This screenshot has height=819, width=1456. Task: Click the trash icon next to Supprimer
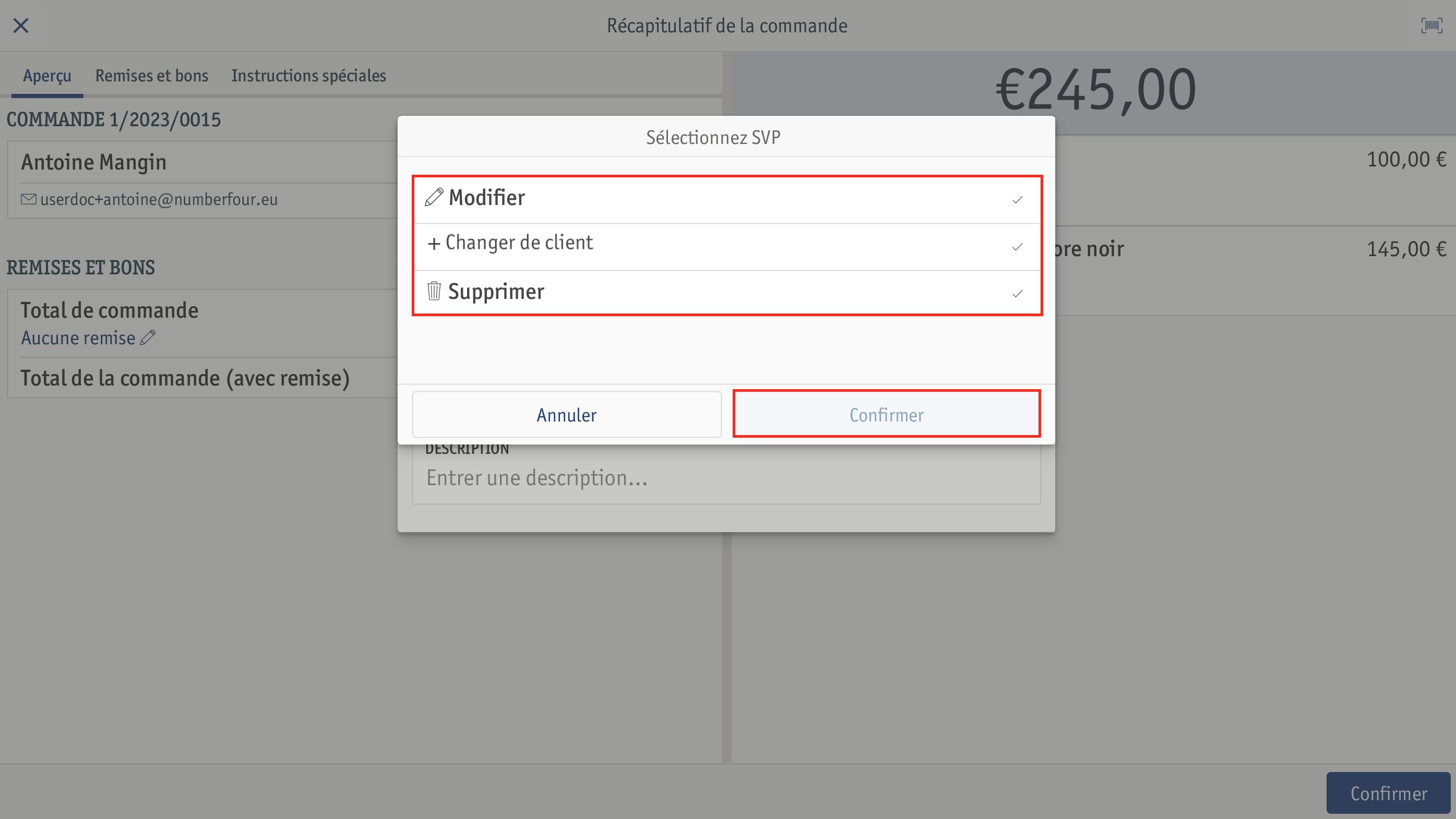pyautogui.click(x=434, y=291)
